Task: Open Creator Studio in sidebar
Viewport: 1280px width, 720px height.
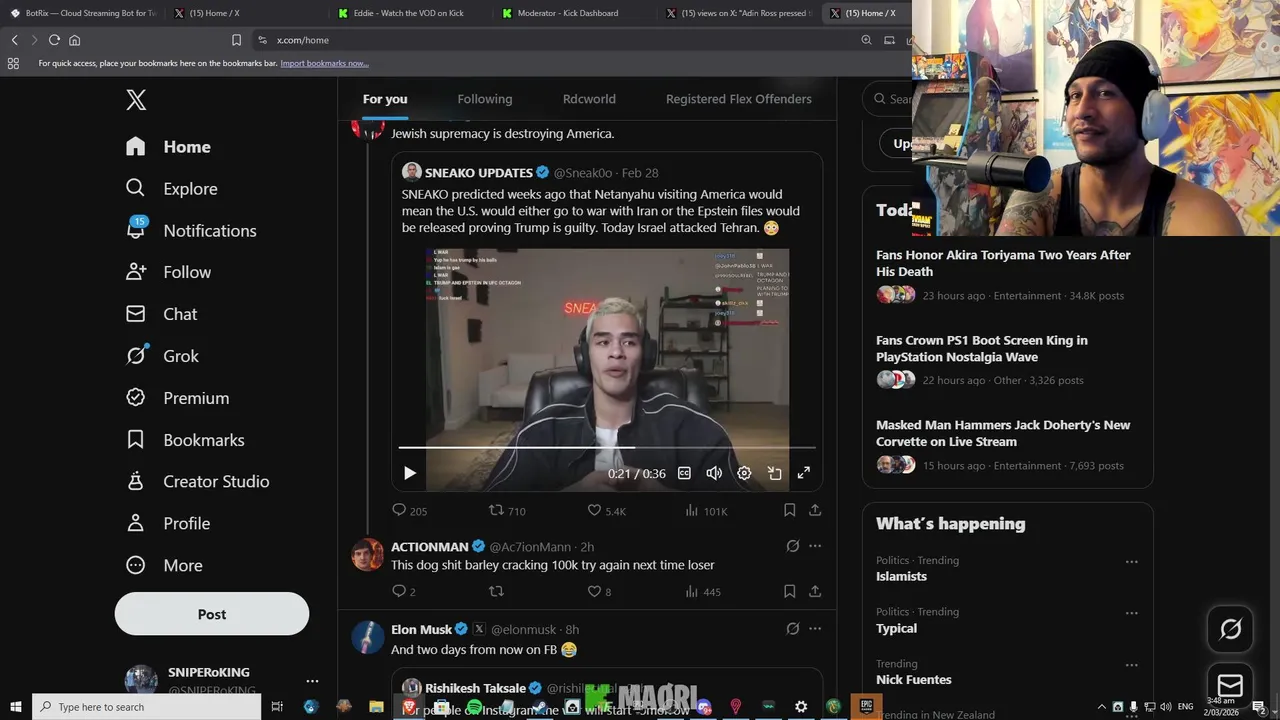Action: pyautogui.click(x=197, y=482)
